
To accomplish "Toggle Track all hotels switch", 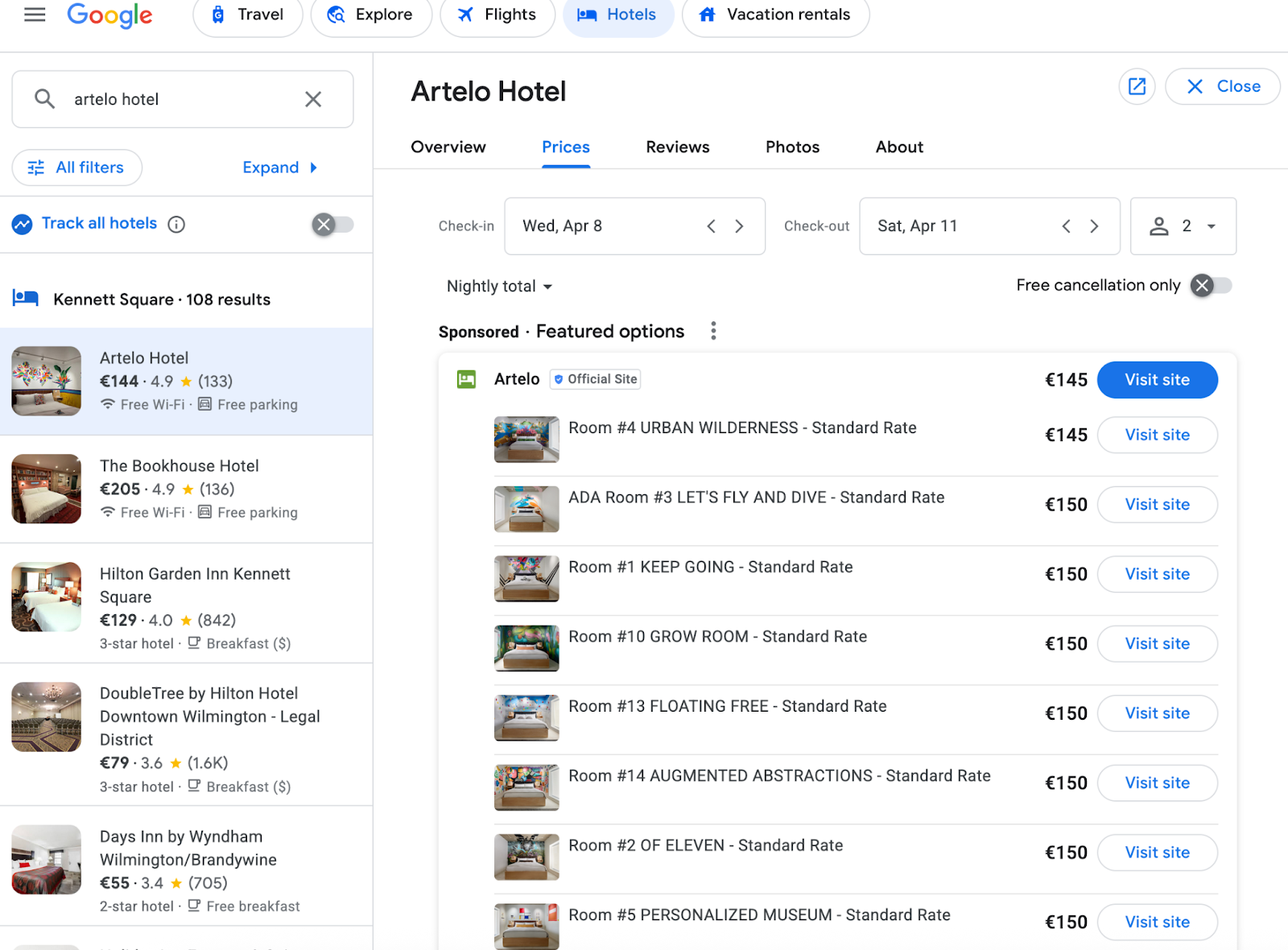I will click(332, 225).
